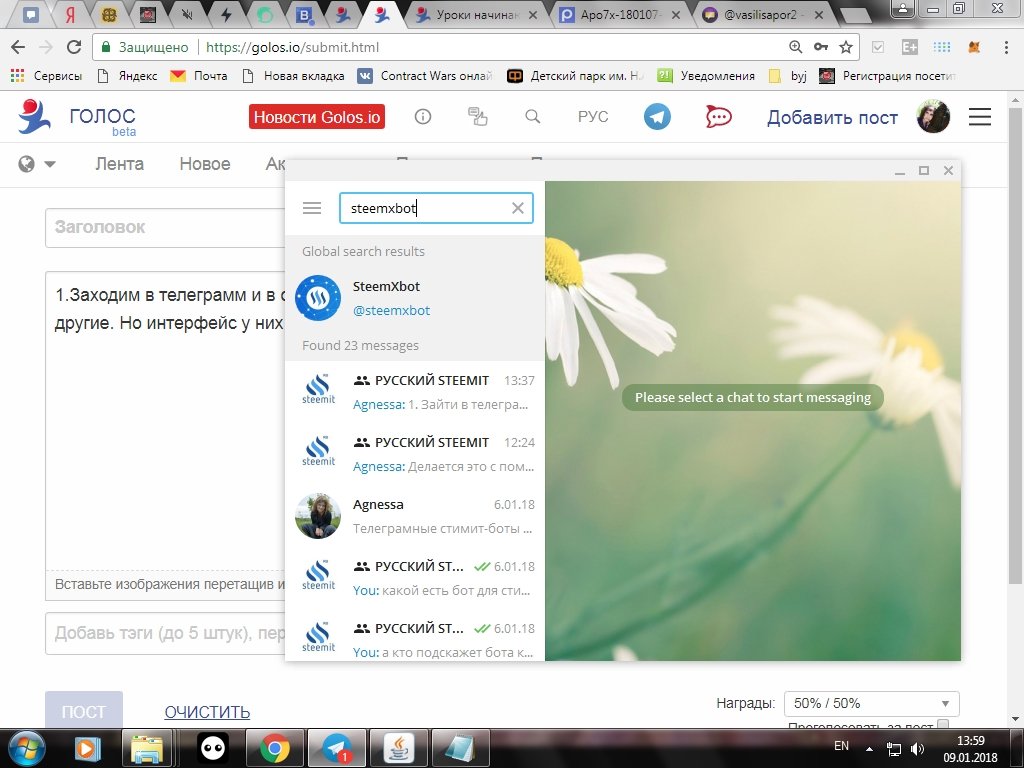Open Детский парк bookmark
Image resolution: width=1024 pixels, height=768 pixels.
[x=575, y=76]
